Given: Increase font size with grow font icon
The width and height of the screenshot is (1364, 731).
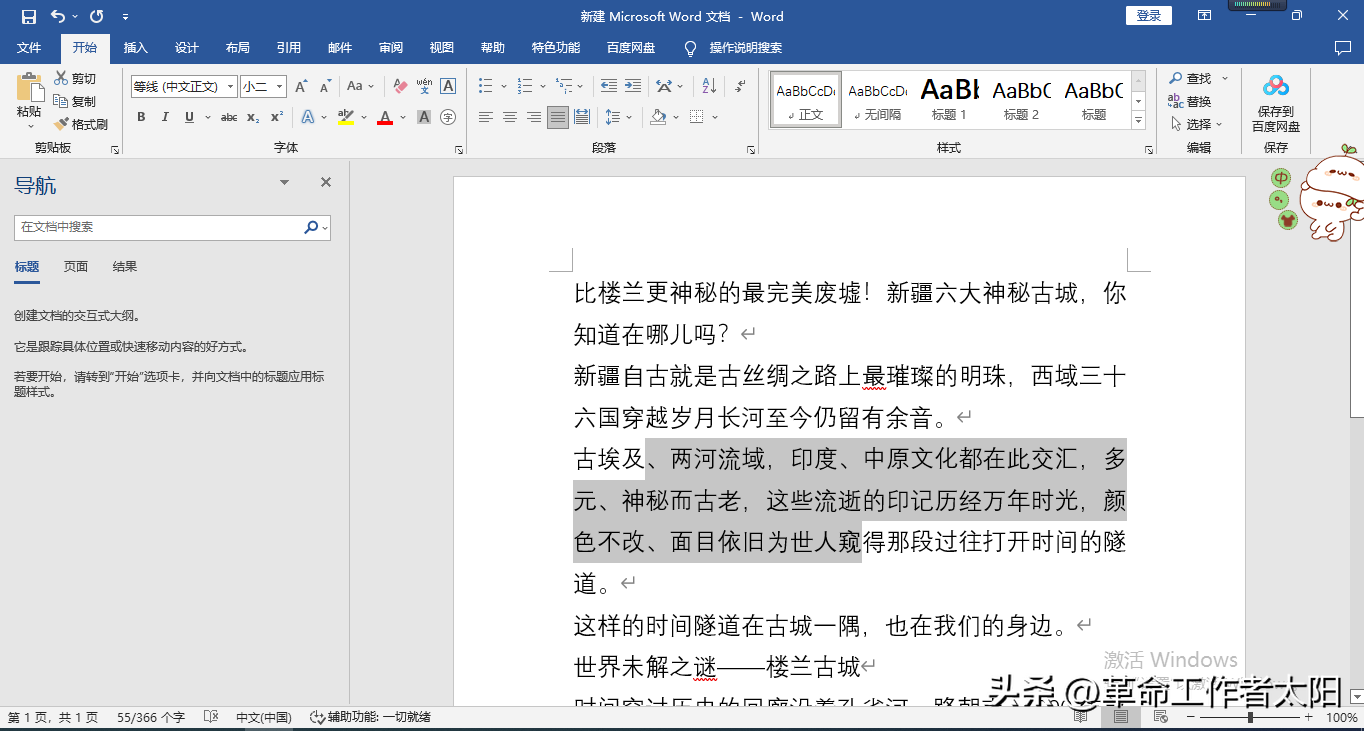Looking at the screenshot, I should (301, 87).
